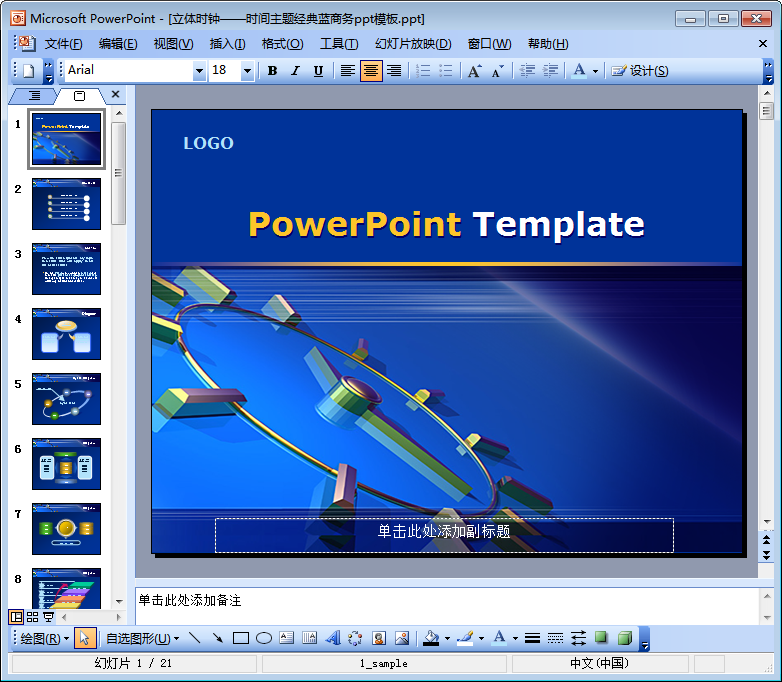Image resolution: width=782 pixels, height=682 pixels.
Task: Select the Oval drawing tool
Action: click(264, 638)
